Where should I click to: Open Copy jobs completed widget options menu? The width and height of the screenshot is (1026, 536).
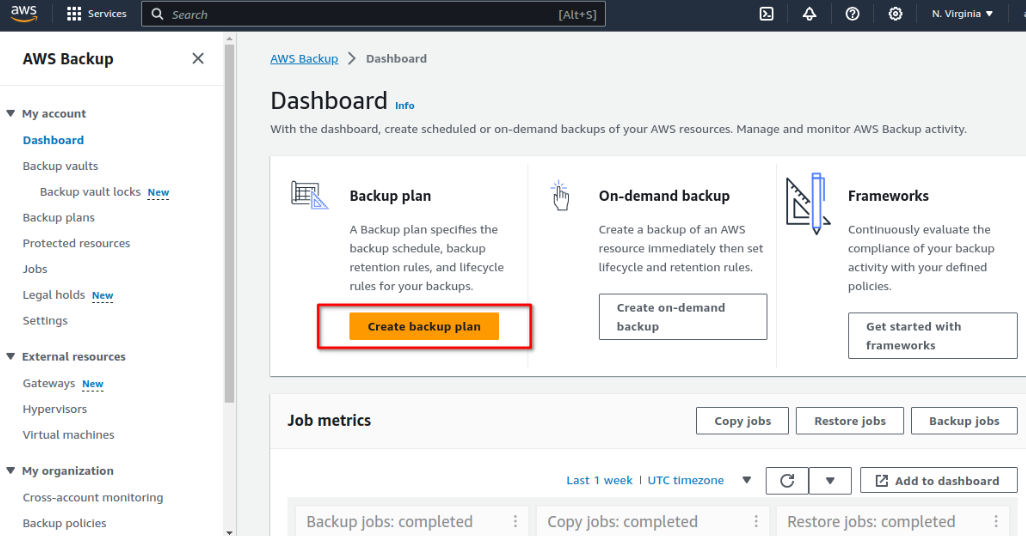click(756, 521)
